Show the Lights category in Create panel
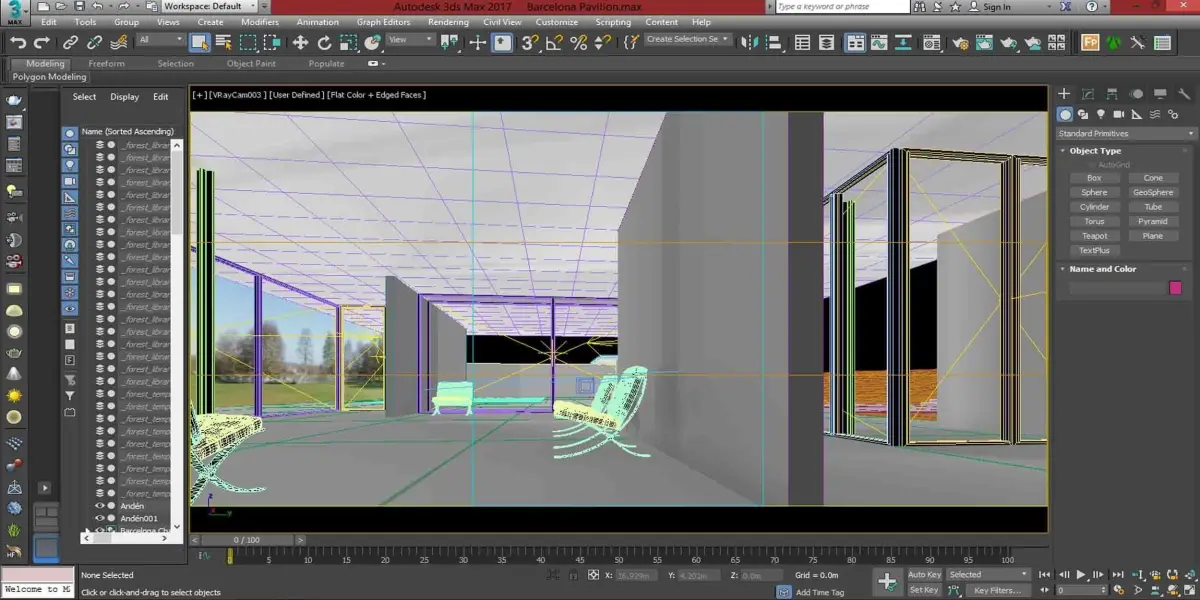 coord(1101,115)
